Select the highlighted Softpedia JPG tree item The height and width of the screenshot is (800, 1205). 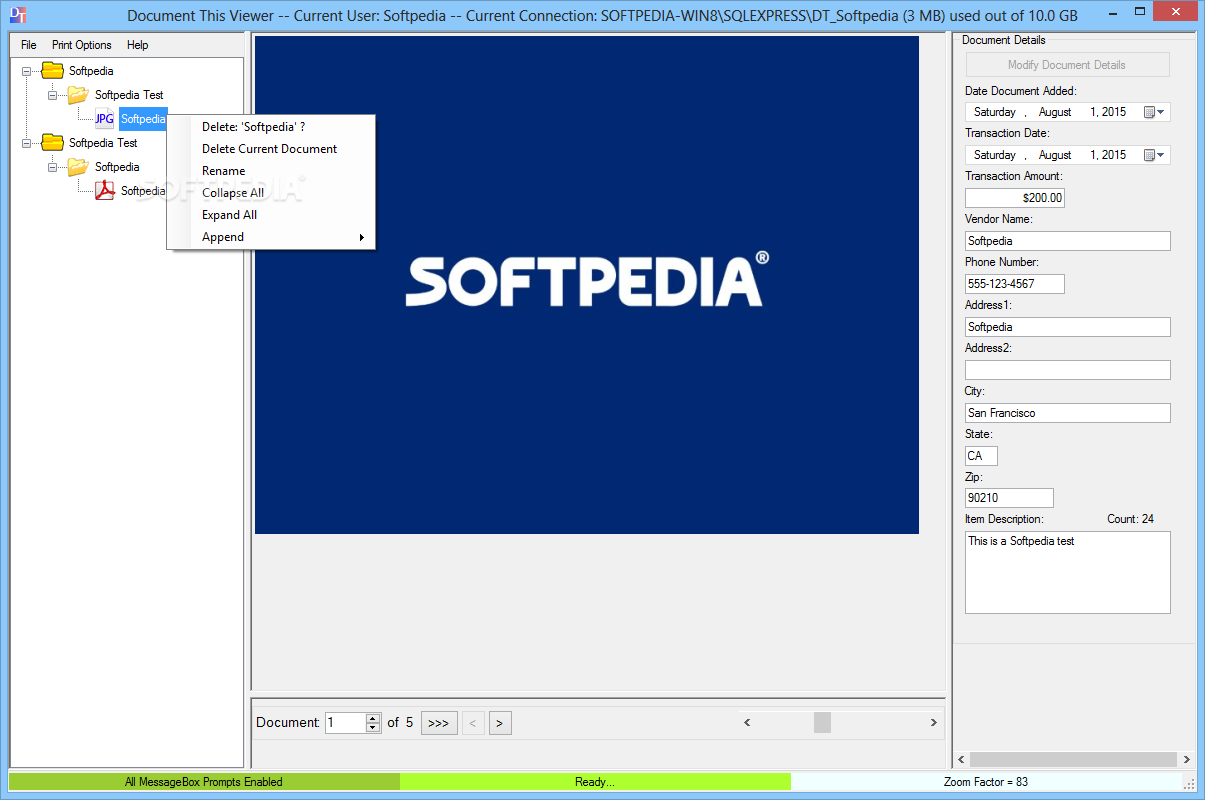[143, 119]
